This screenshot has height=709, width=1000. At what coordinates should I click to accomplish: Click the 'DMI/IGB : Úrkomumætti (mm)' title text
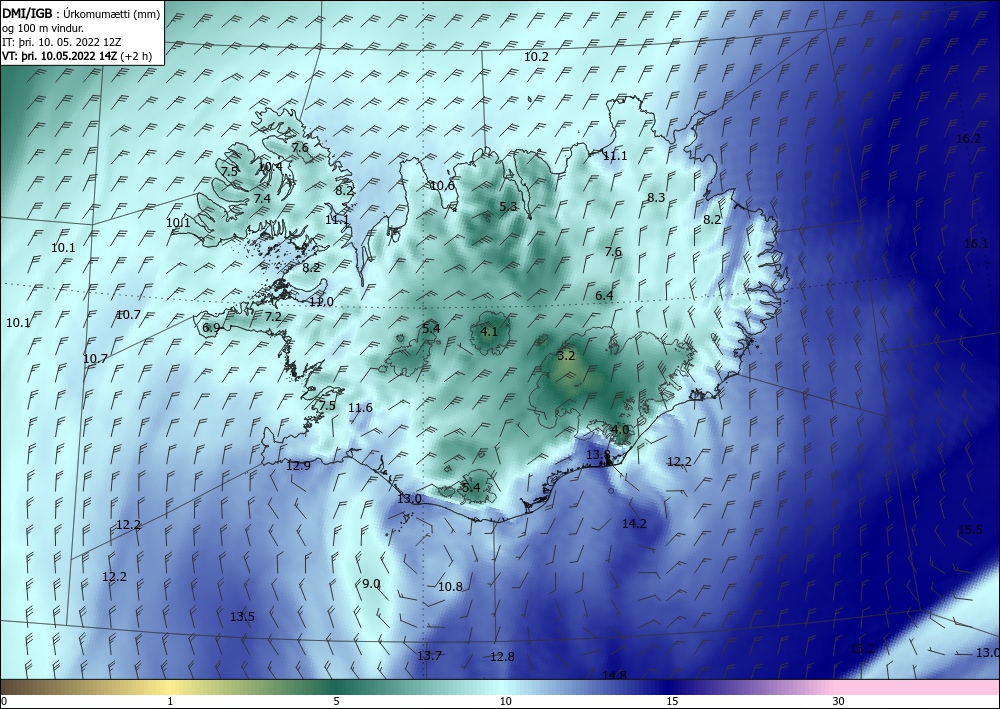pos(81,14)
